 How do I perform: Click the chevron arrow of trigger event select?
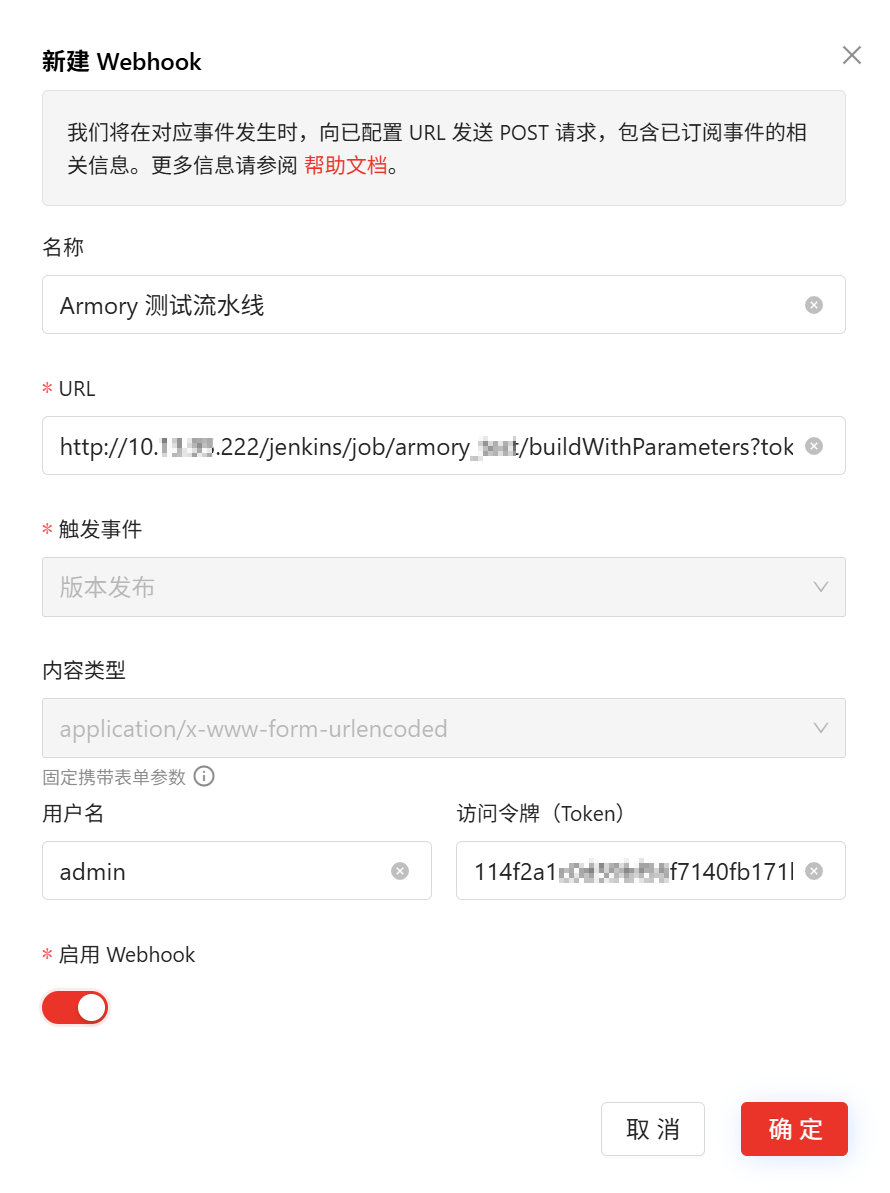[820, 587]
